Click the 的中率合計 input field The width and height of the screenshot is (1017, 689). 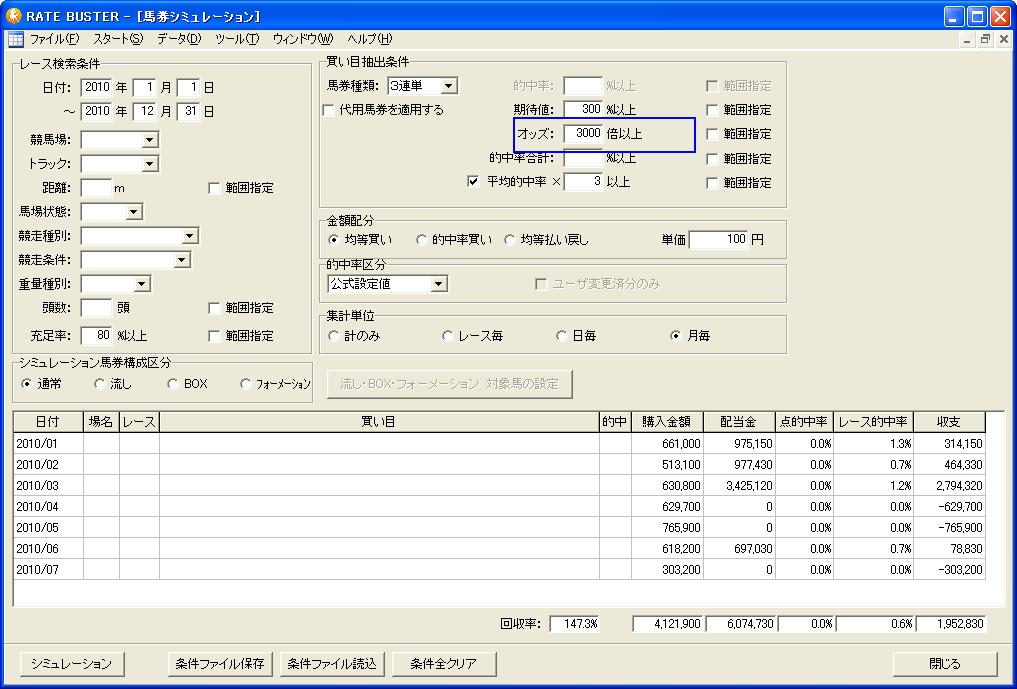click(x=583, y=158)
